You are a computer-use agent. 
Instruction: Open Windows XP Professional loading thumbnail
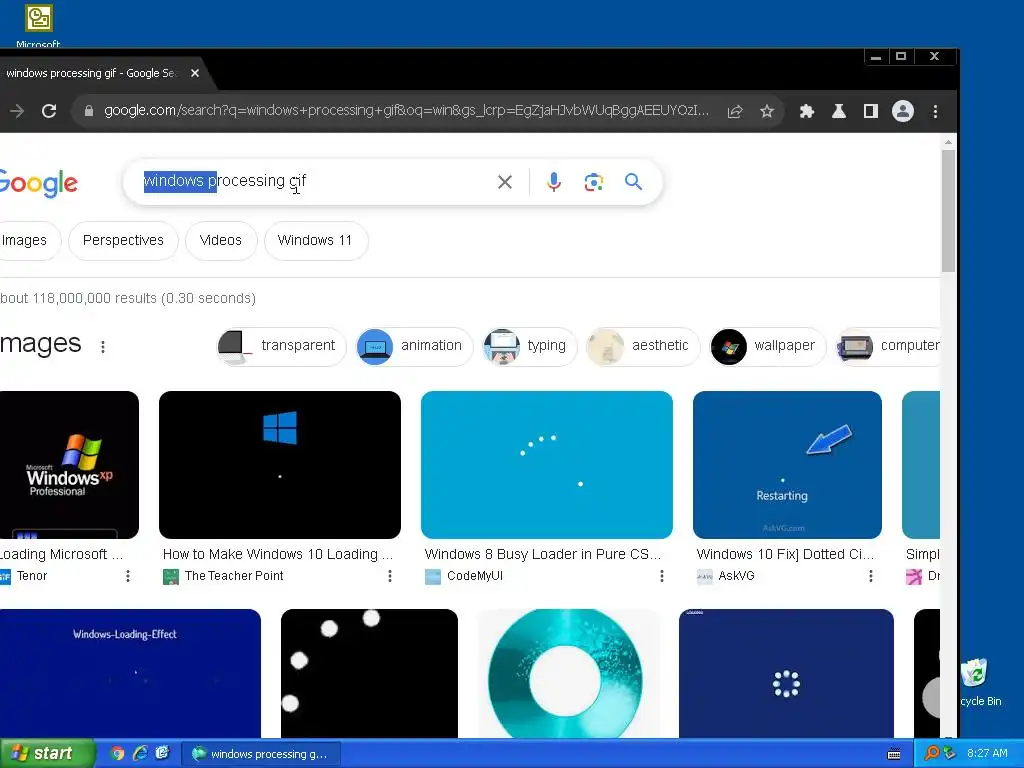click(69, 465)
